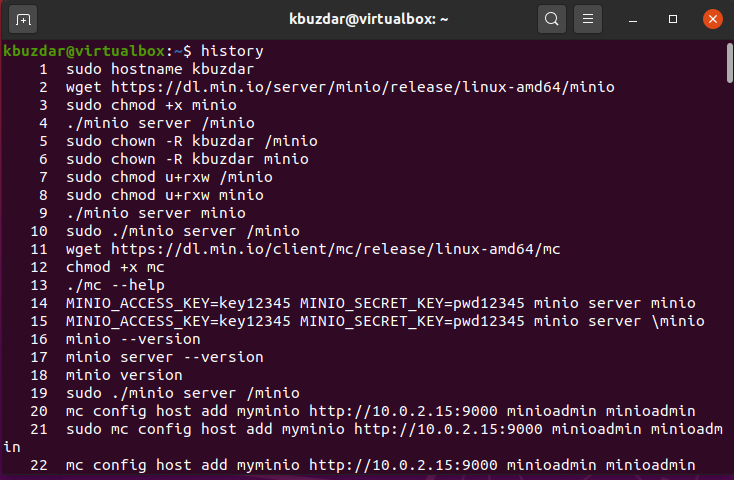734x480 pixels.
Task: Click history entry "sudo hostname kbuzdar"
Action: coord(160,69)
